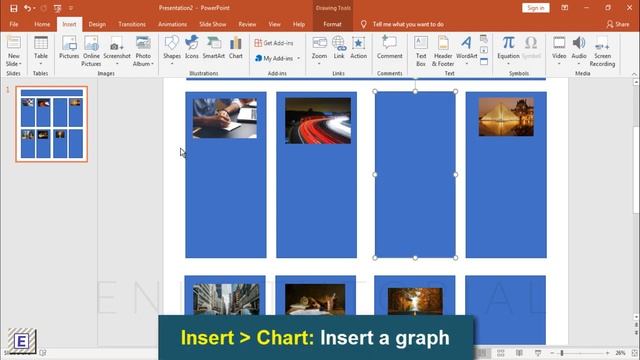Insert Object icon in Text group
This screenshot has height=360, width=640.
(484, 62)
